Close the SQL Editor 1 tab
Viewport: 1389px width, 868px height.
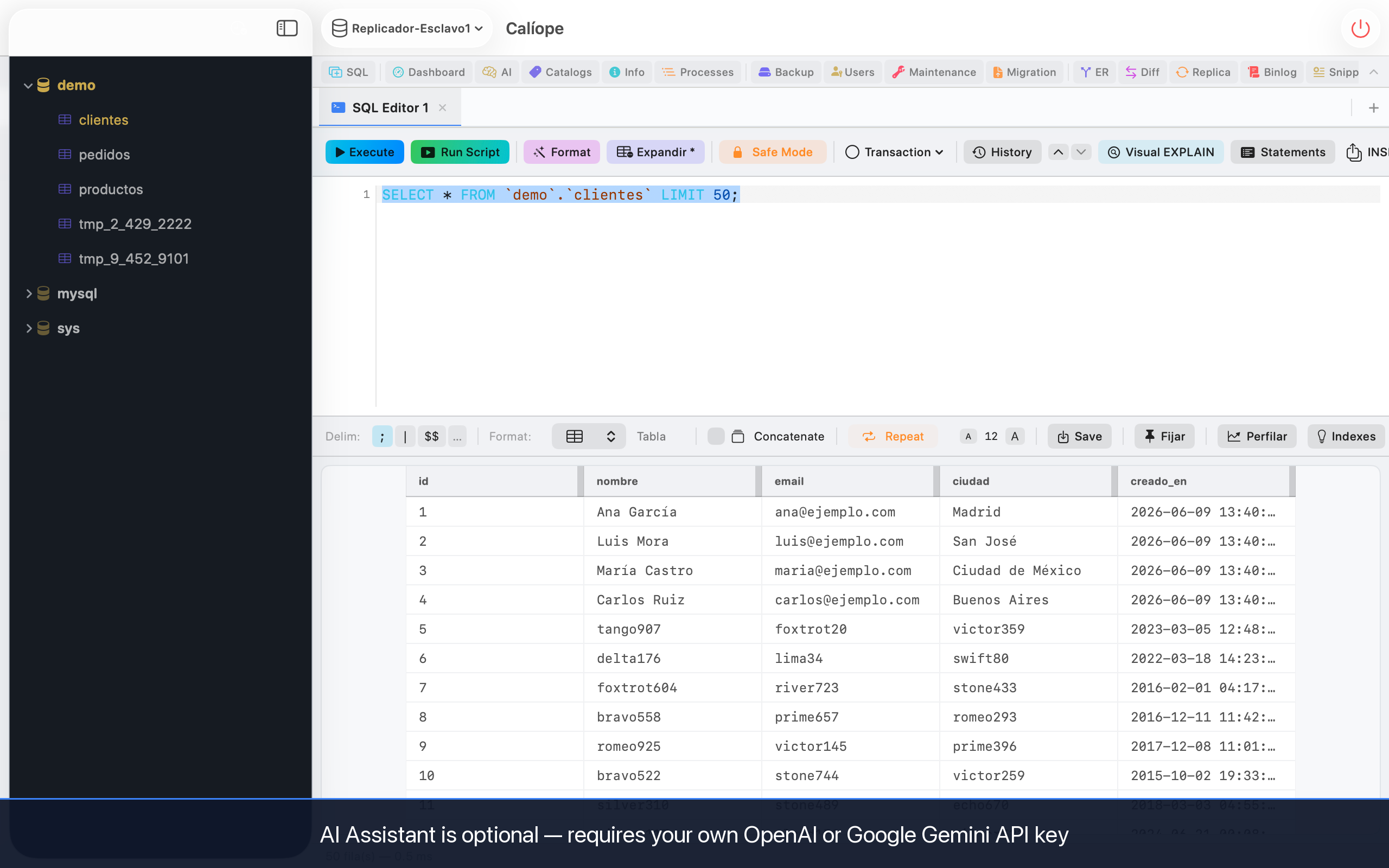[x=443, y=107]
